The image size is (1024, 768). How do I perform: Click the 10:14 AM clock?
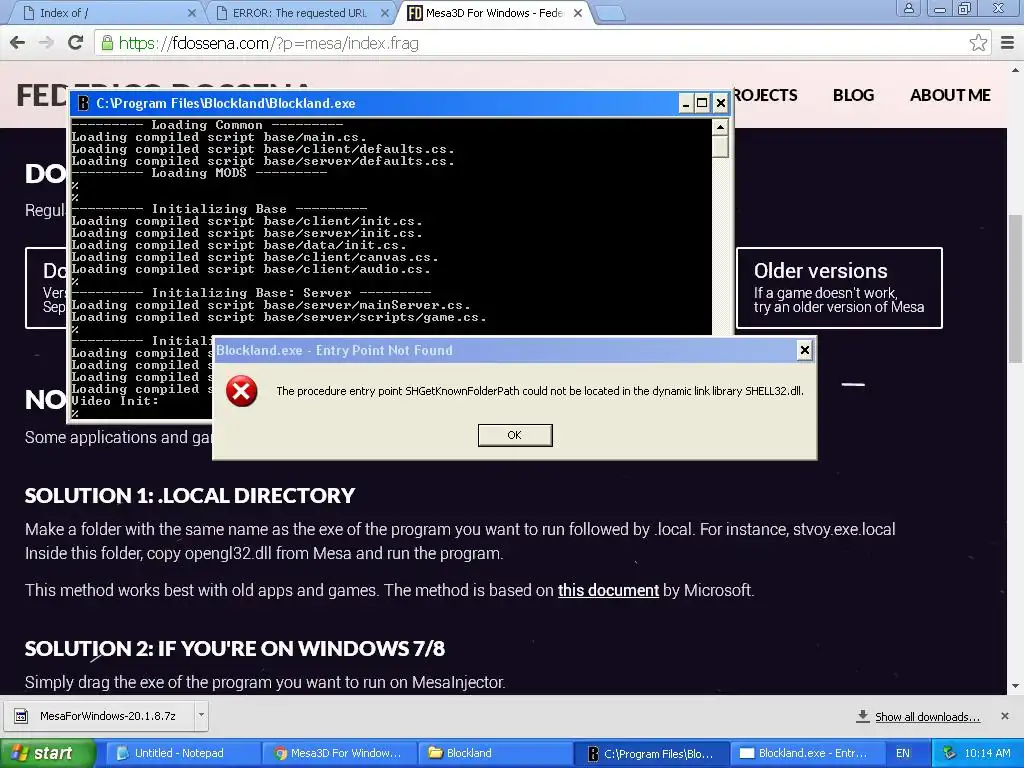987,753
